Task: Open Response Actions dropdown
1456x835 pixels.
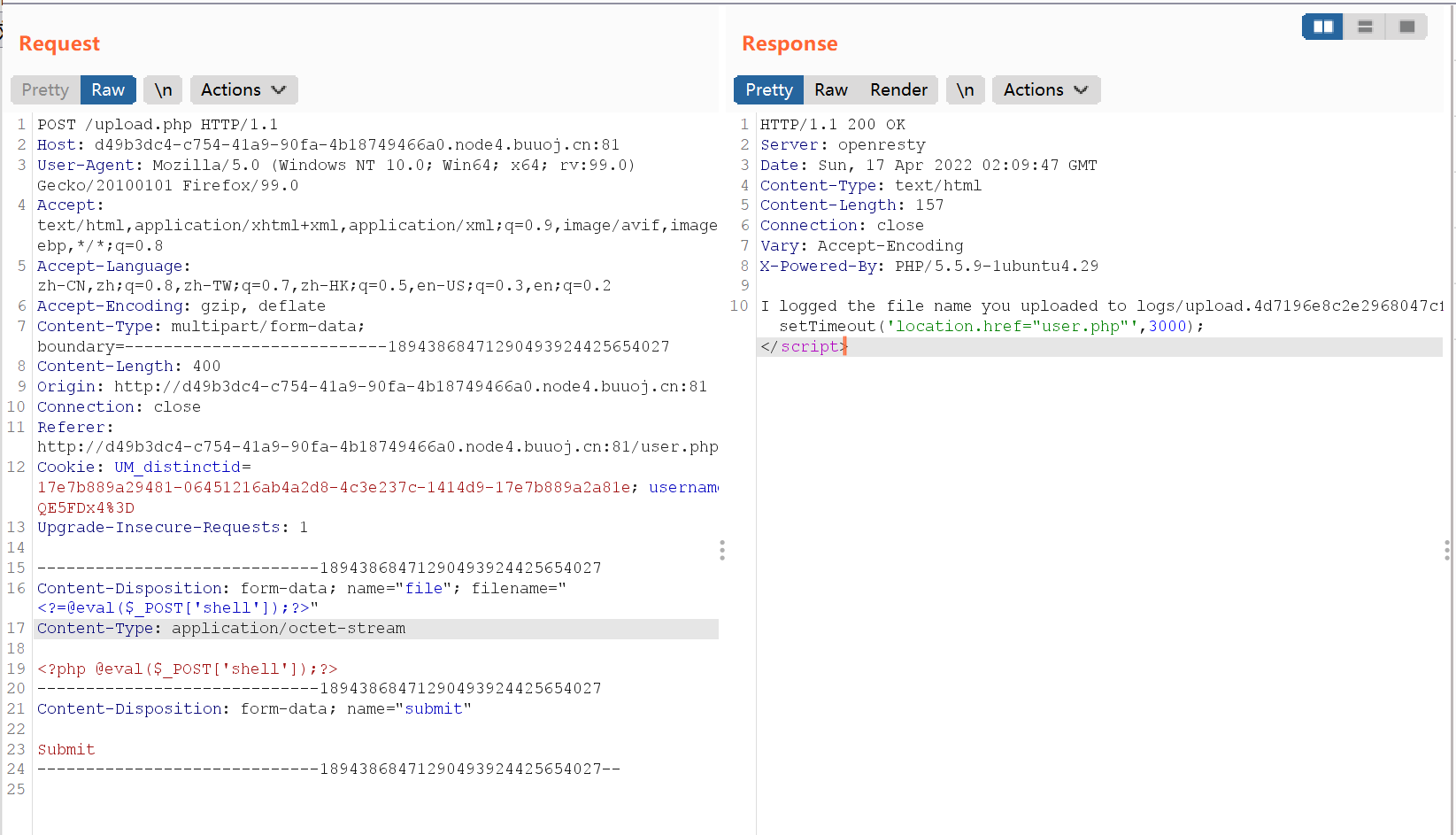Action: (x=1046, y=89)
